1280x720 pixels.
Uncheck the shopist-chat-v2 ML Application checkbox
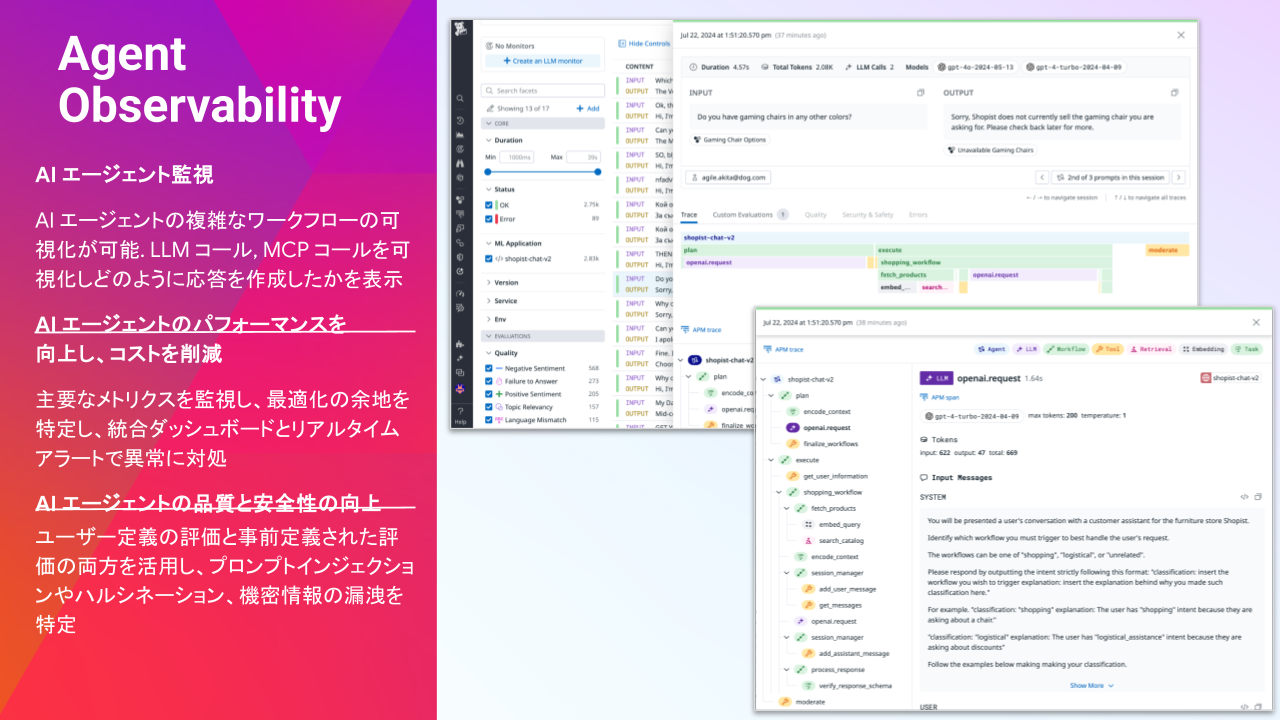coord(489,258)
